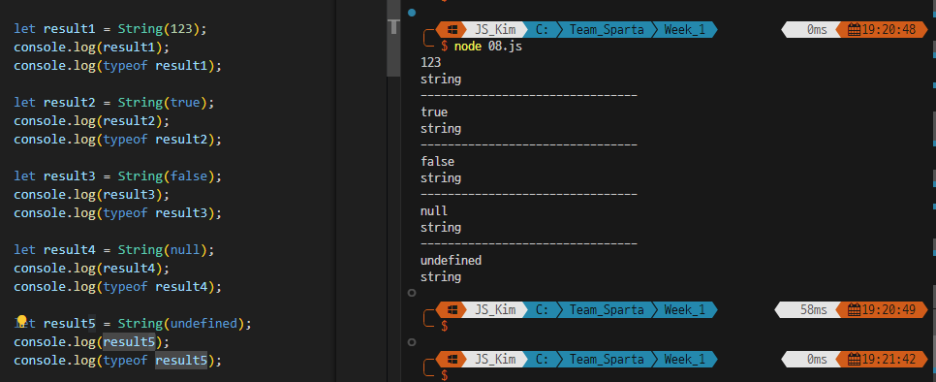Place cursor on 'console.log(typeof result1);'

click(x=118, y=66)
